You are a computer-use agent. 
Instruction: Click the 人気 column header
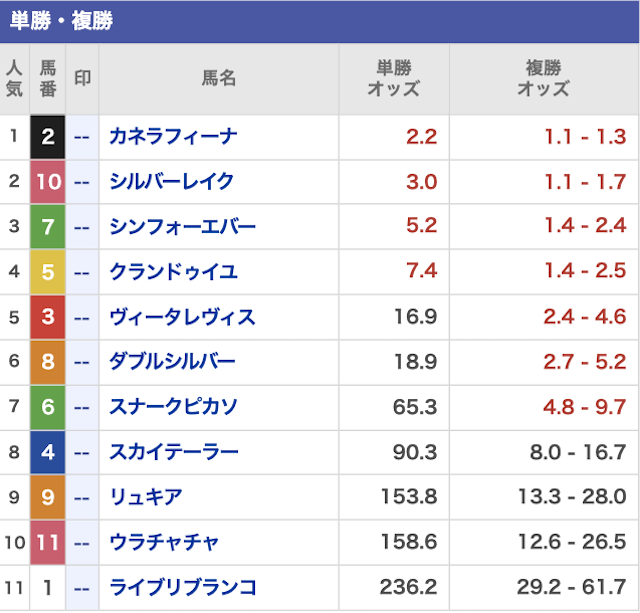14,78
